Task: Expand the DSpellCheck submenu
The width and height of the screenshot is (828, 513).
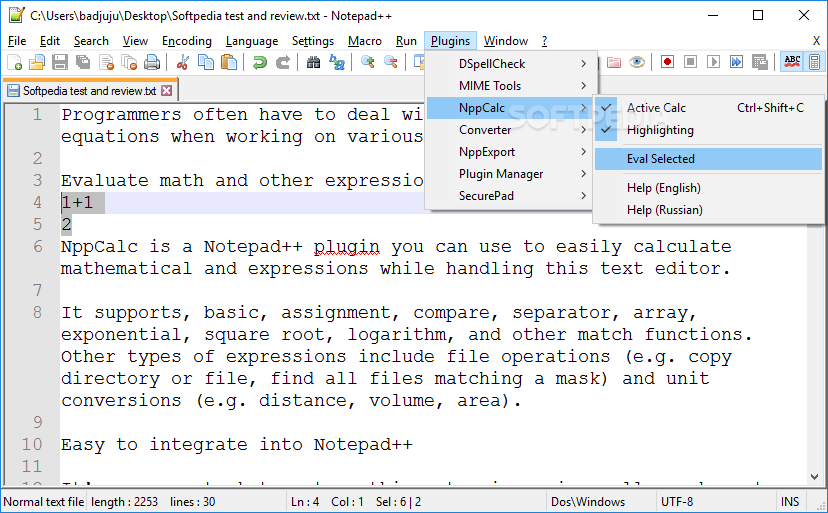Action: click(512, 63)
